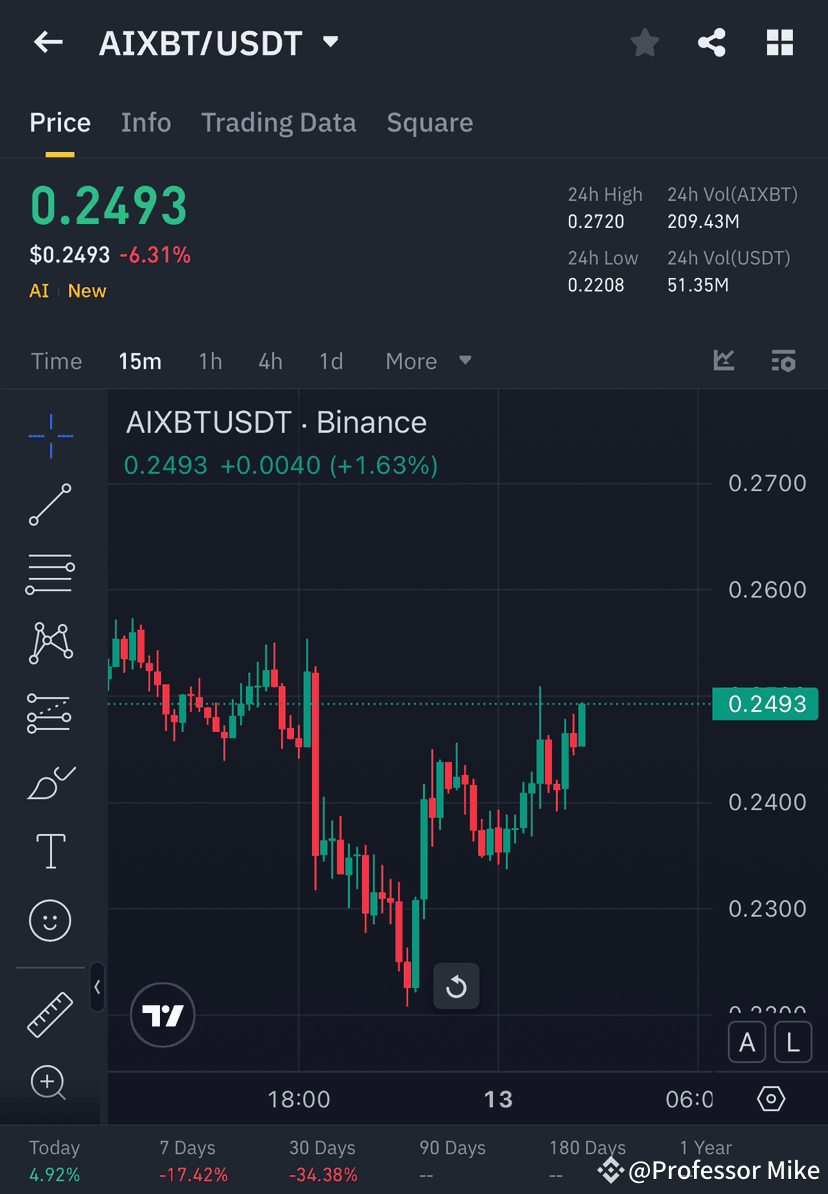The image size is (828, 1194).
Task: Open the AIXBT/USDT pair selector dropdown
Action: (329, 42)
